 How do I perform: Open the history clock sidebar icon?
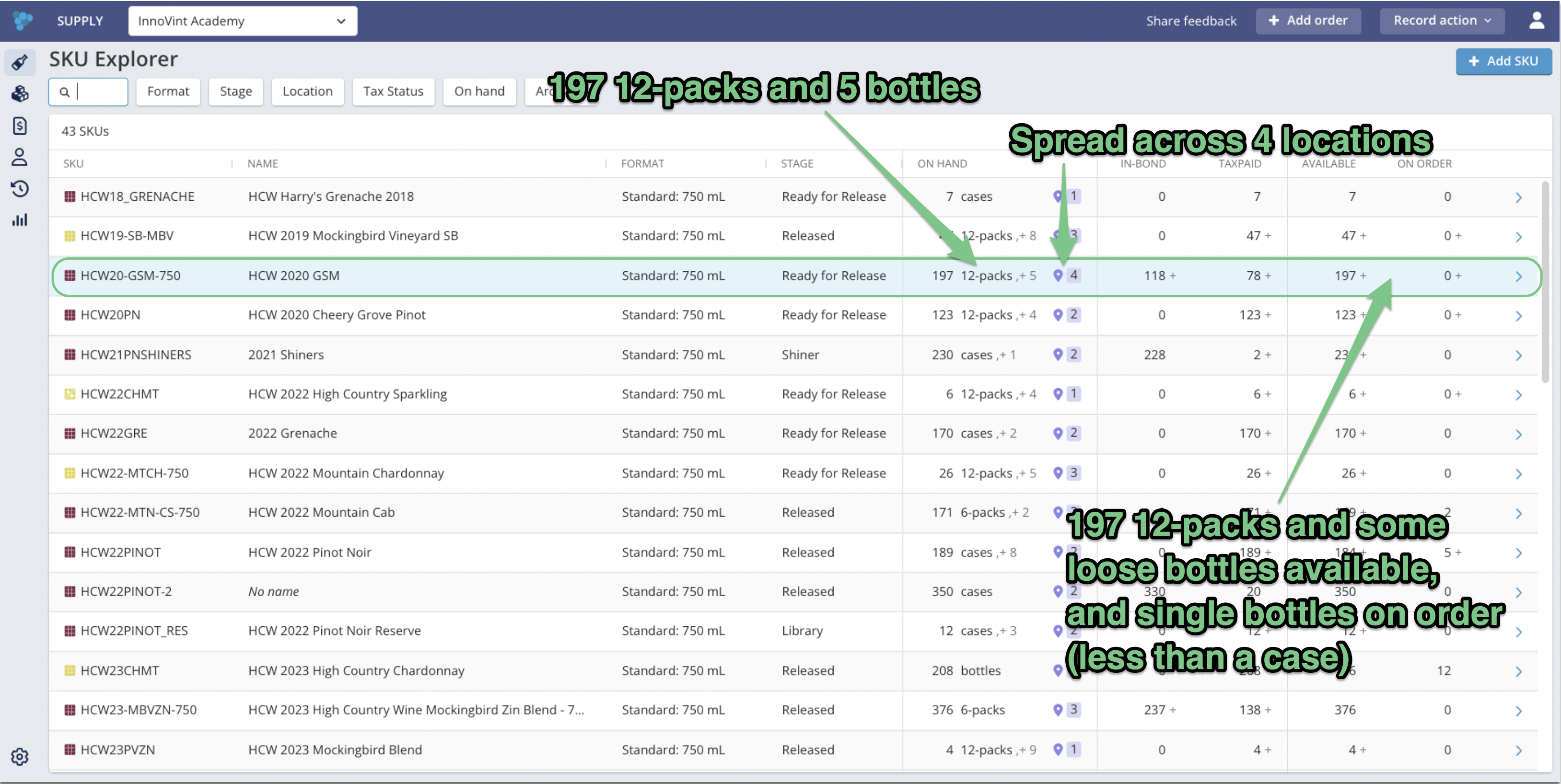[19, 188]
